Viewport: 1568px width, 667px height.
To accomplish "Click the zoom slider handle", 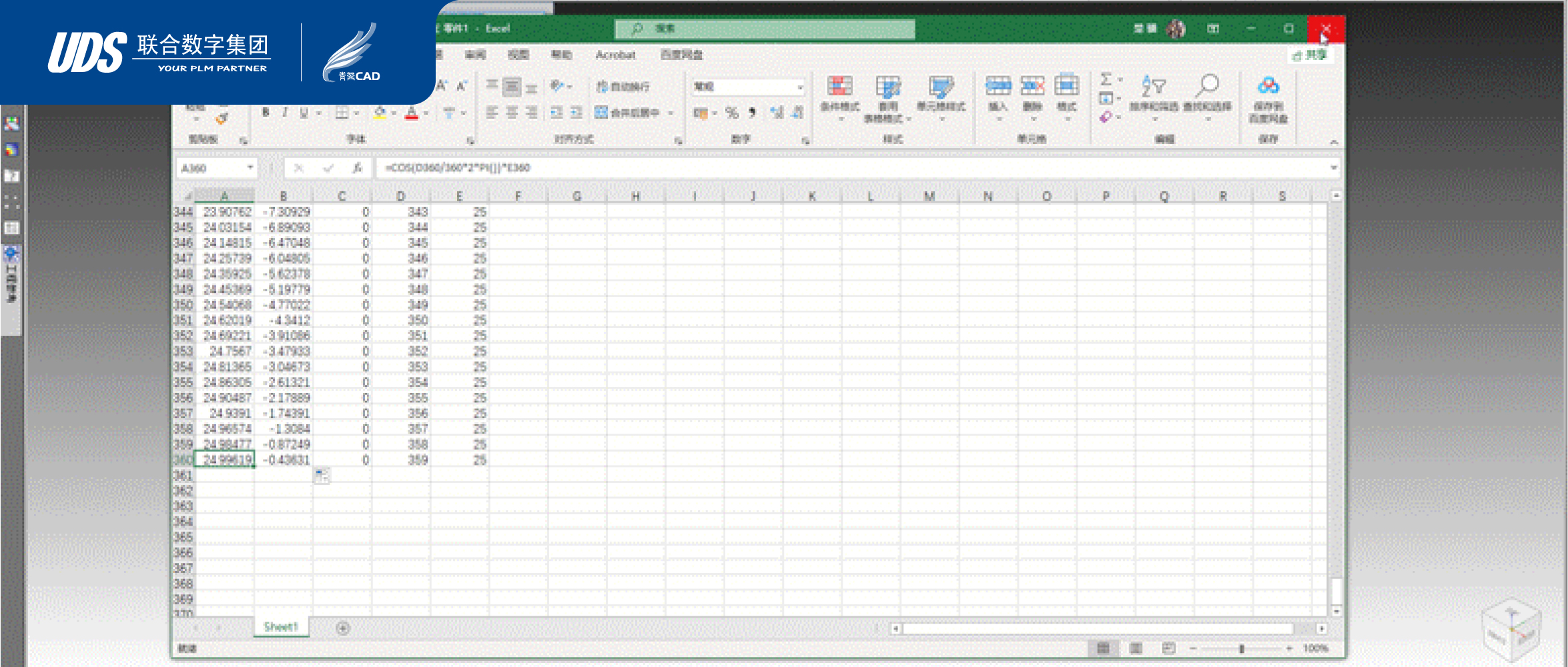I will coord(1242,648).
